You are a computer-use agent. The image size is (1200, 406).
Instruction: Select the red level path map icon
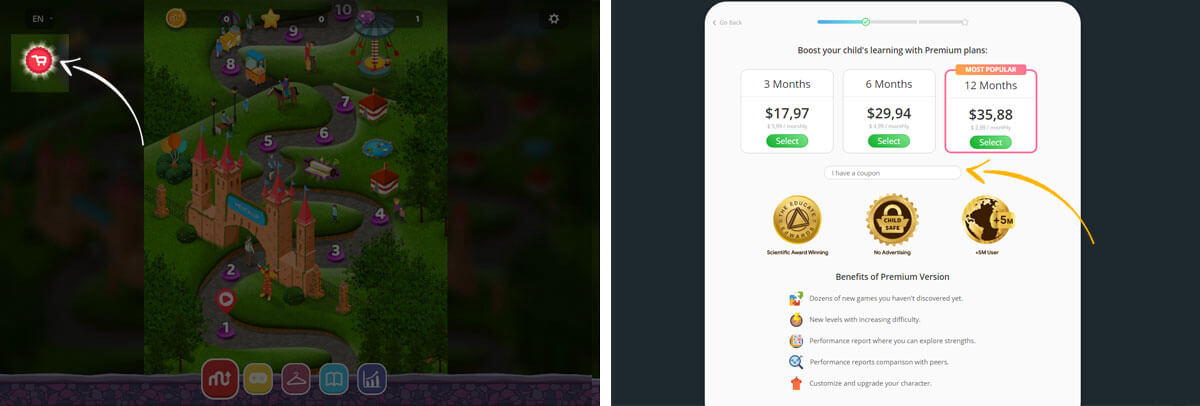click(x=218, y=378)
